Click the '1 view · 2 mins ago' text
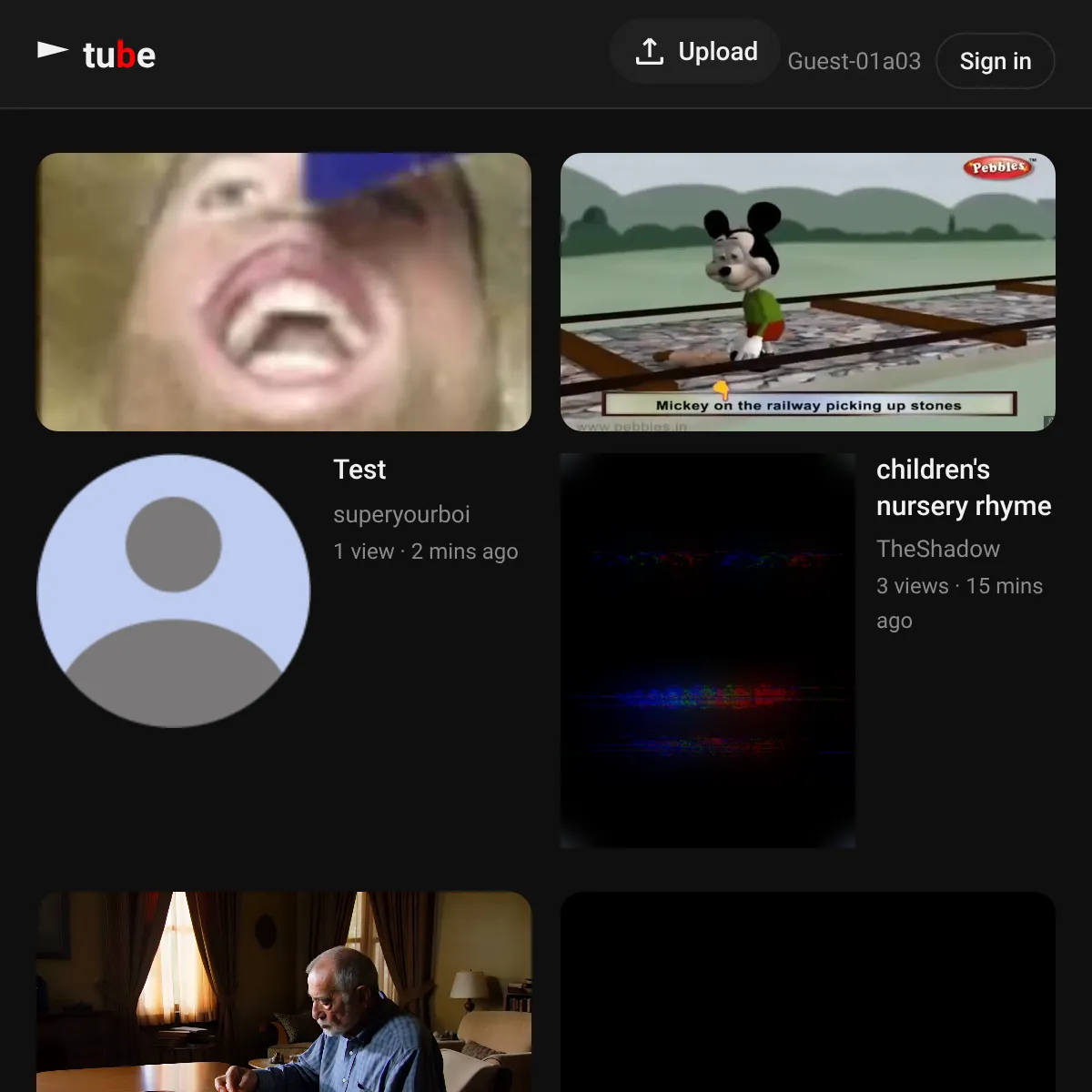 [x=426, y=551]
